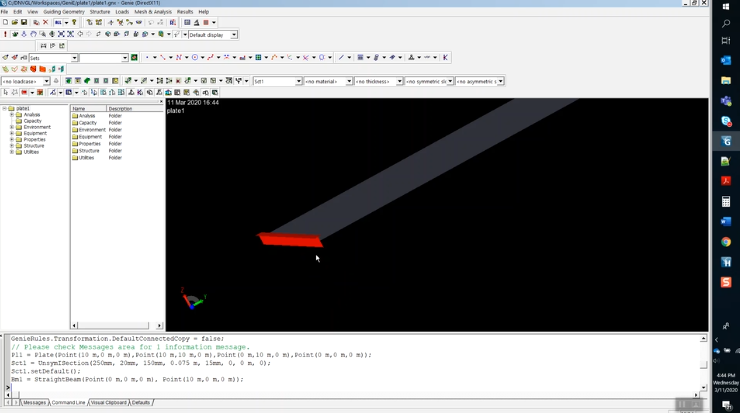Click the green grid plate tool icon
The width and height of the screenshot is (740, 413).
(x=258, y=58)
